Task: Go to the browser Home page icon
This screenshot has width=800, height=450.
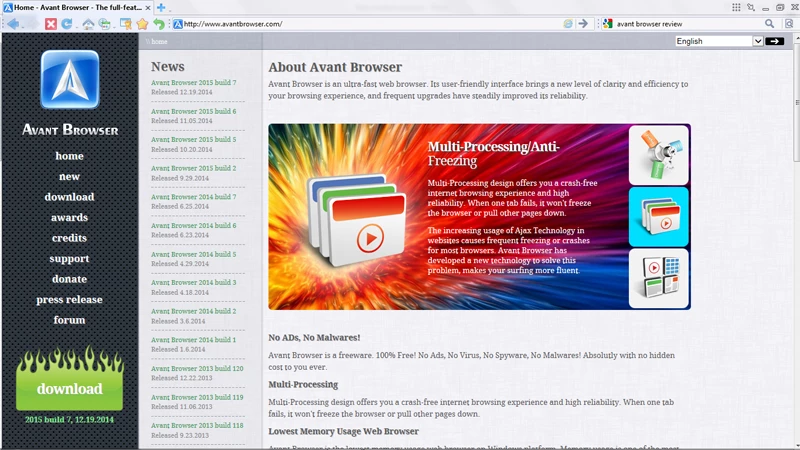Action: (89, 23)
